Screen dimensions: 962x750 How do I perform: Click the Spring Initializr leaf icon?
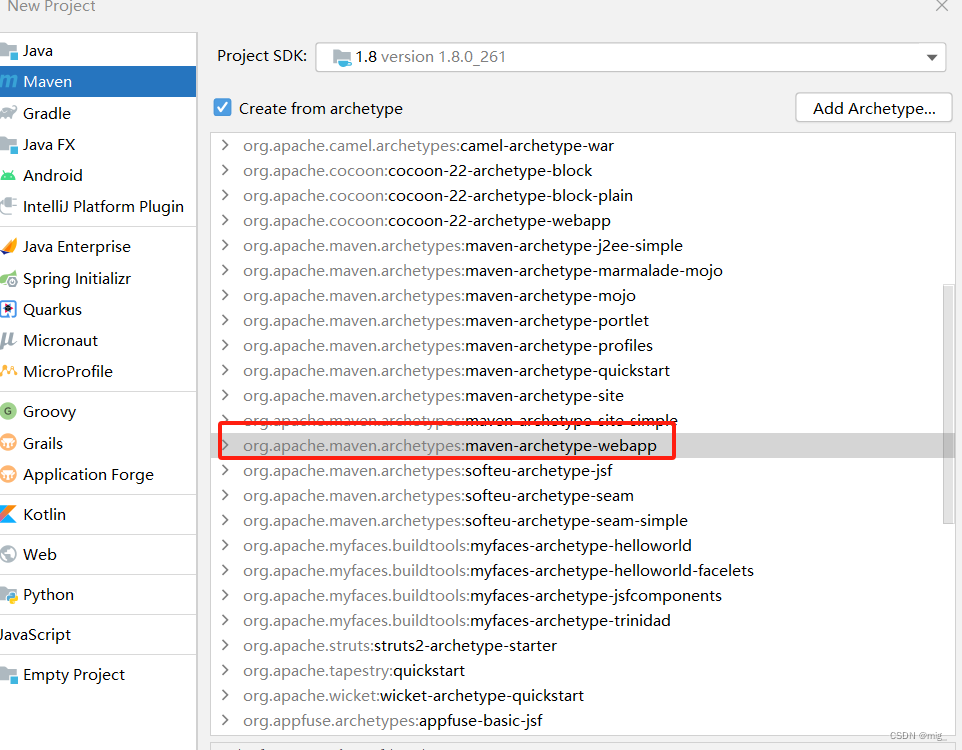9,279
